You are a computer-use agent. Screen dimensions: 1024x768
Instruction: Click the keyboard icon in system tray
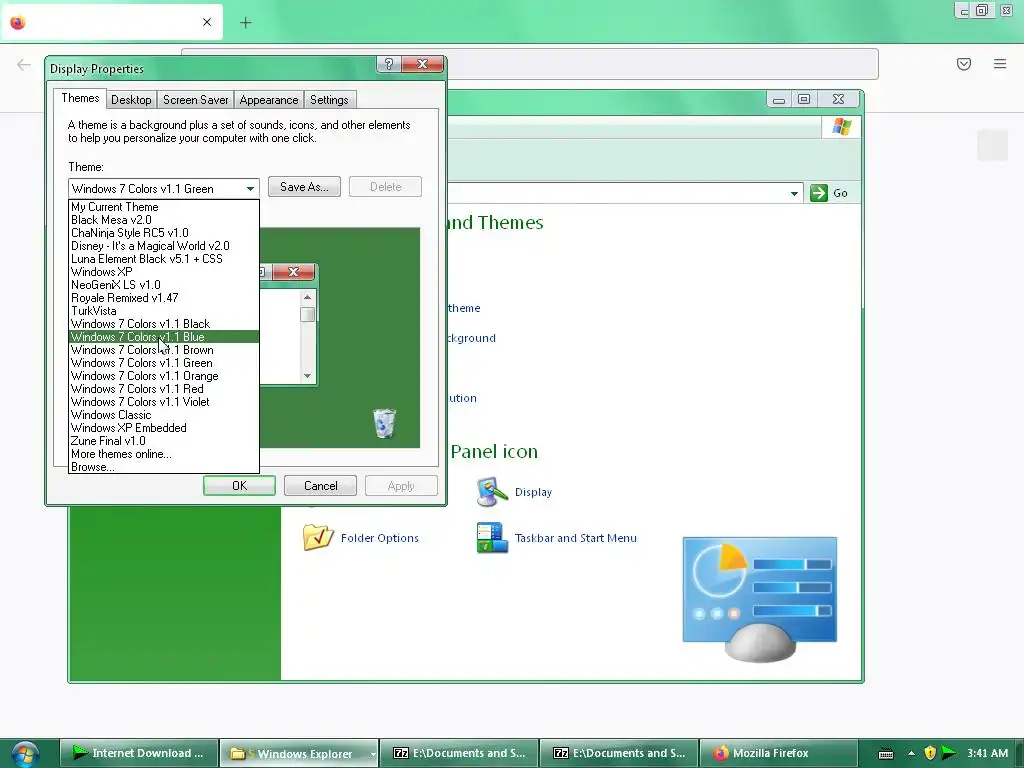pos(886,754)
